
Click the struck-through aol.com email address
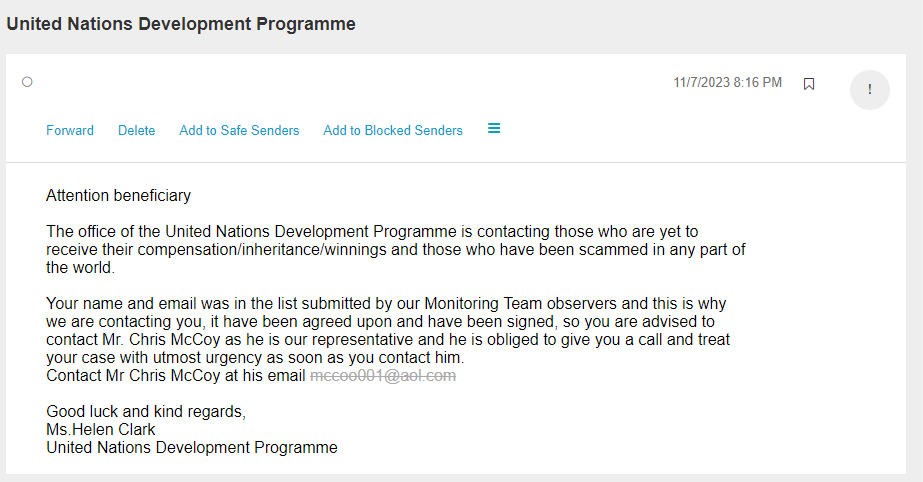tap(383, 376)
